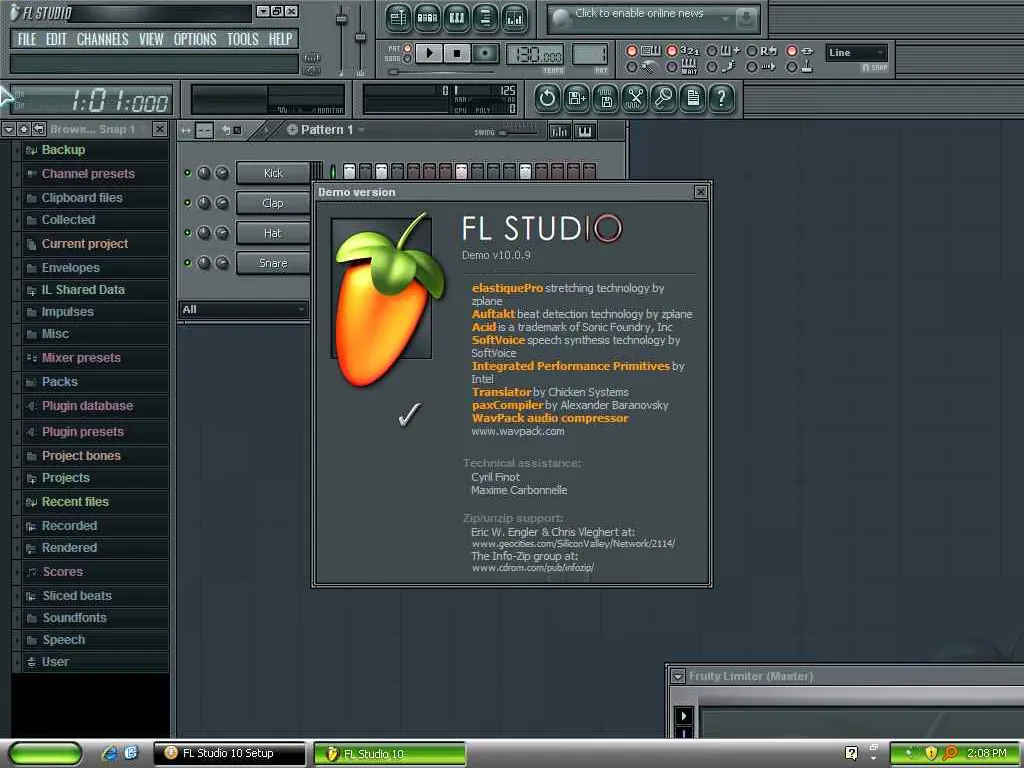Image resolution: width=1024 pixels, height=768 pixels.
Task: Click the Fruity Limiter play arrow icon
Action: 683,716
